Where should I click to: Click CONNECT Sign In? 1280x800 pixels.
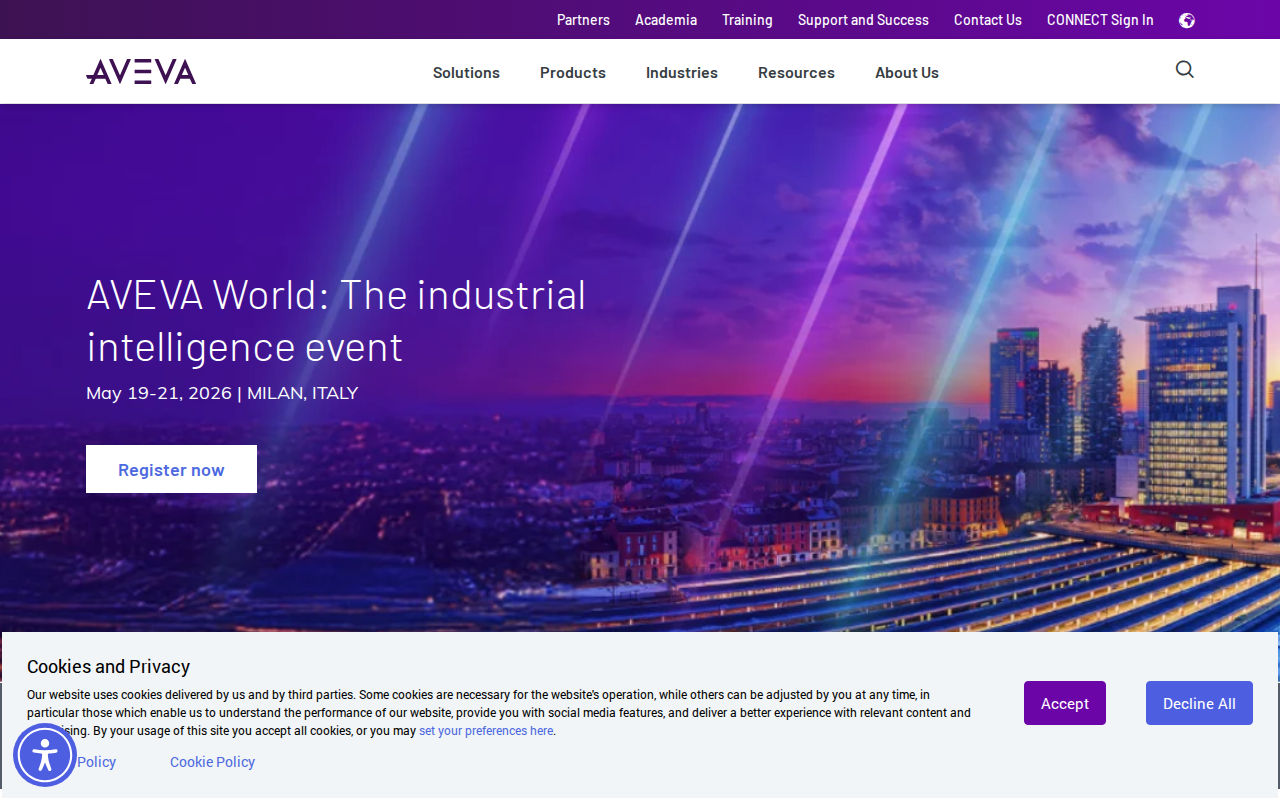[1100, 20]
